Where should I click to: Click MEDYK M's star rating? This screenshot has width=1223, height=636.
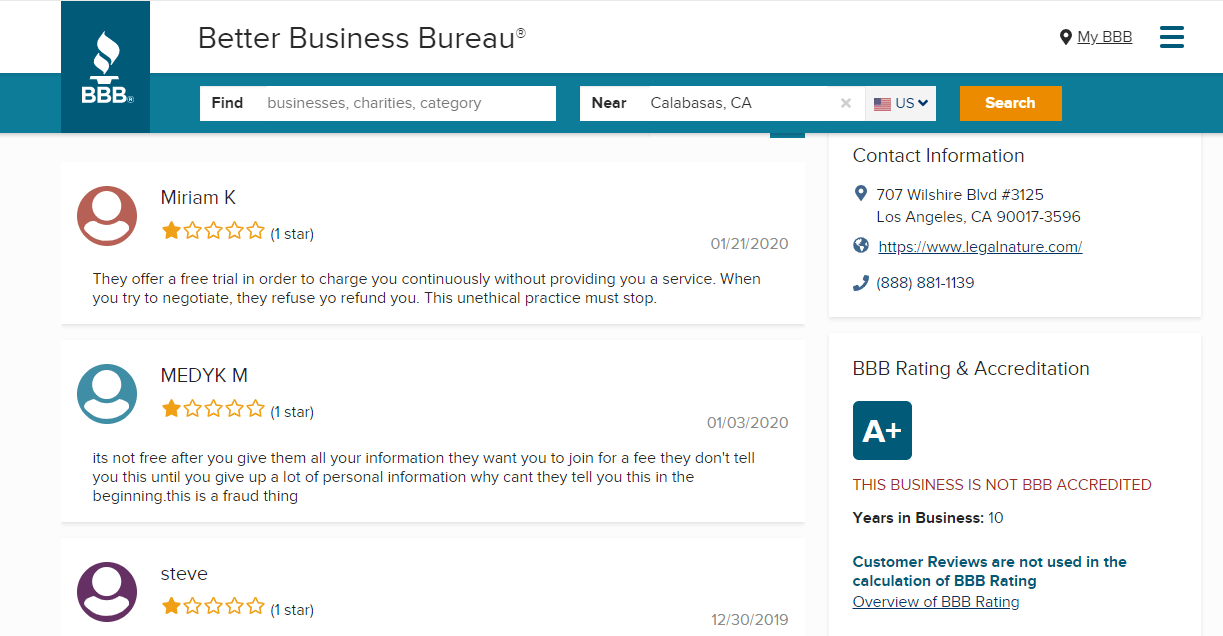(x=213, y=409)
